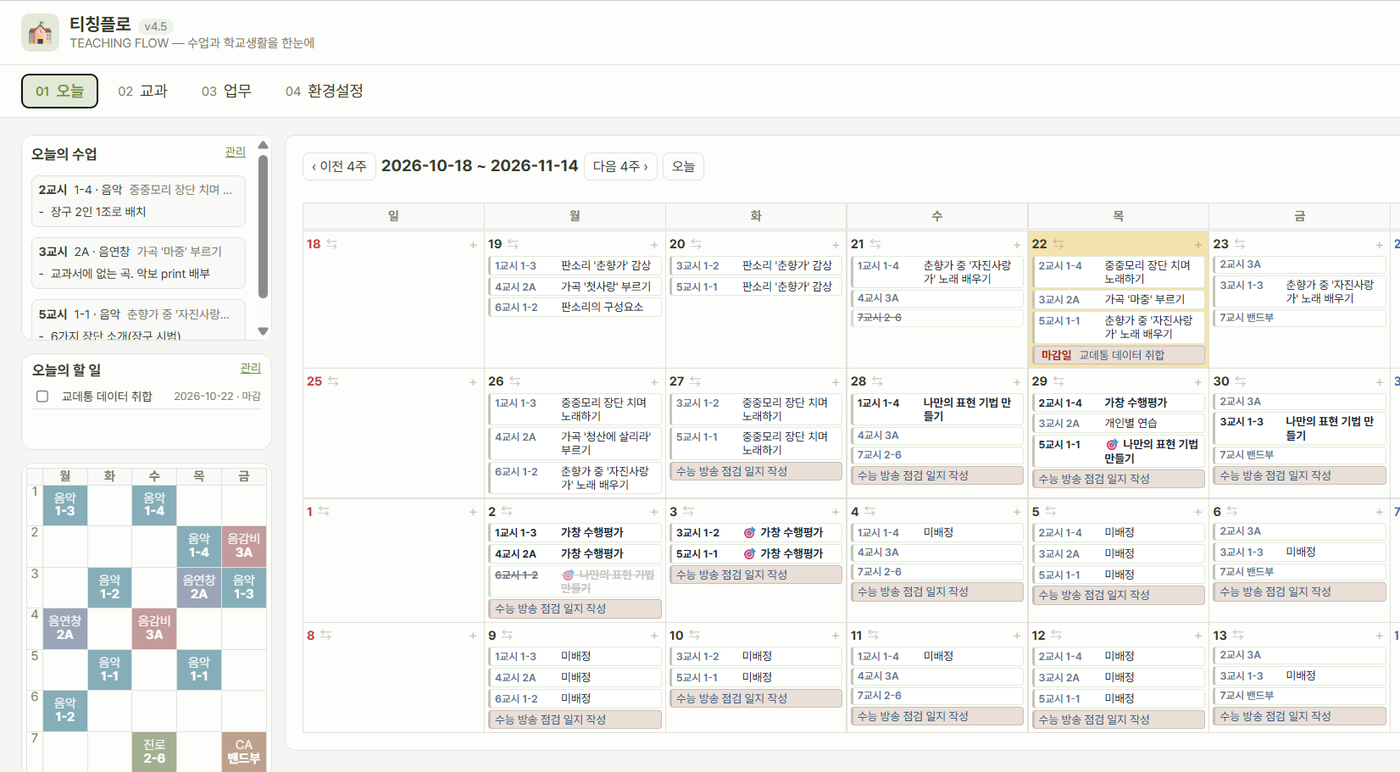Open the 3교시 2A 개인별 연습 entry
This screenshot has width=1400, height=772.
[1119, 423]
